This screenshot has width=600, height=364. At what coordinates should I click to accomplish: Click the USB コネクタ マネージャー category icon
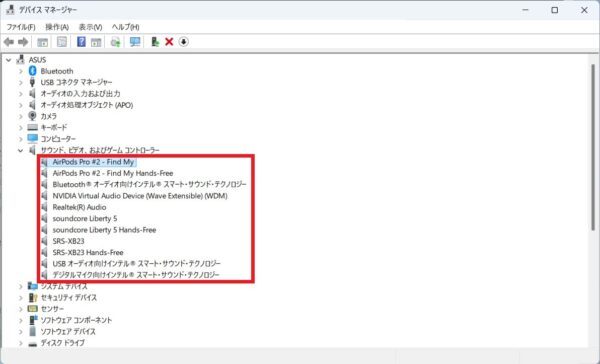(33, 82)
